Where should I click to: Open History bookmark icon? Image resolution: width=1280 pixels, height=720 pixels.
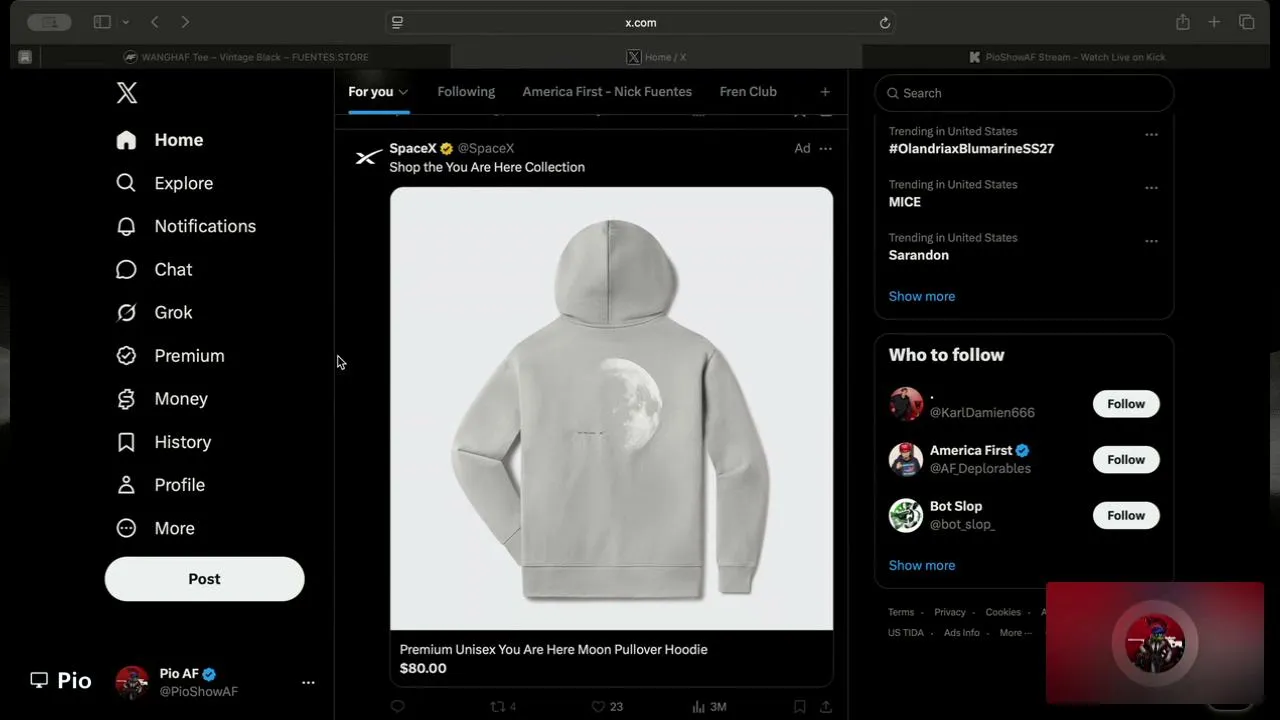click(x=126, y=442)
